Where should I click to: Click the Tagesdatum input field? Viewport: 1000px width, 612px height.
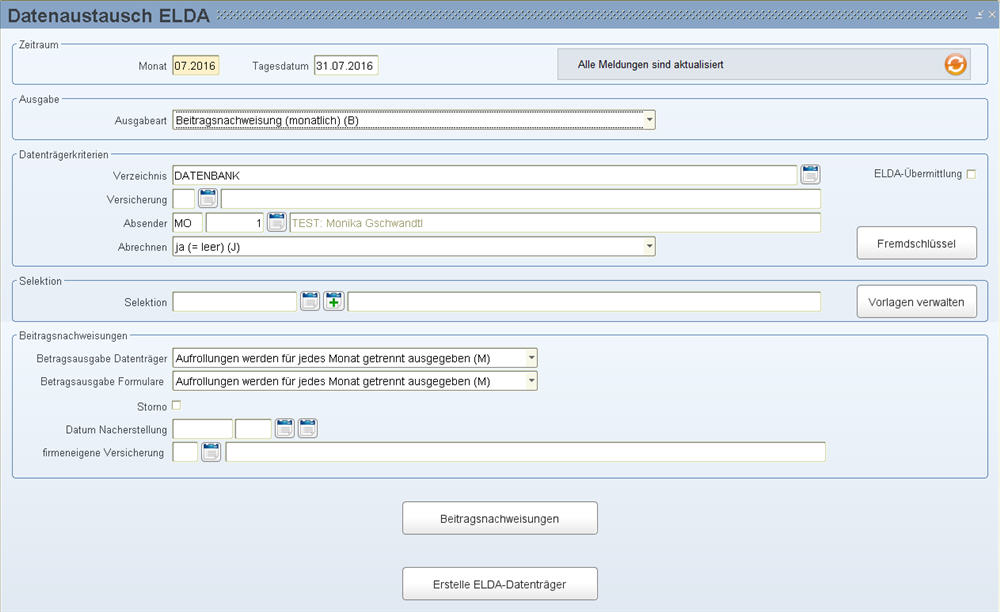pos(346,66)
